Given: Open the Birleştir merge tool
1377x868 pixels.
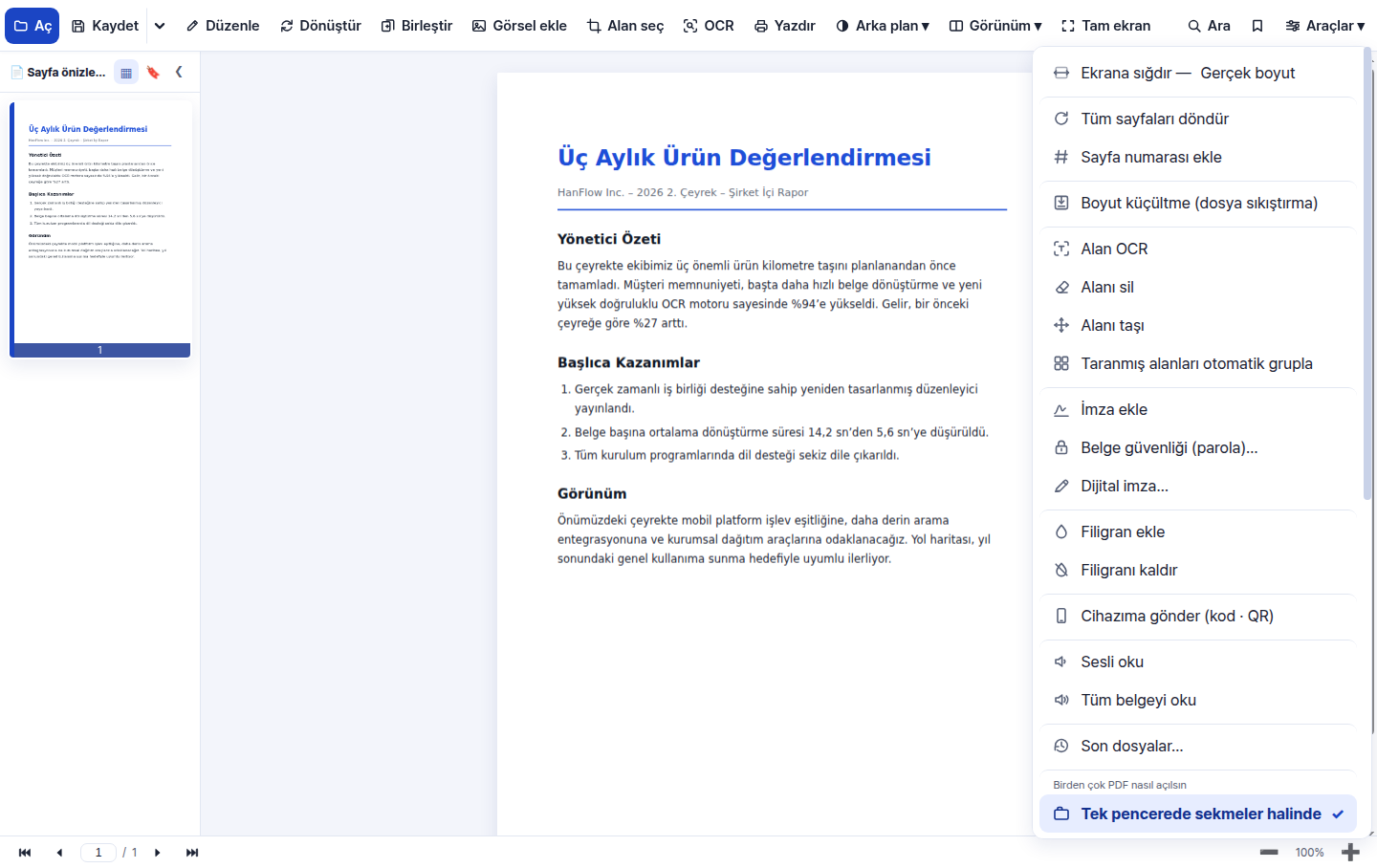Looking at the screenshot, I should point(416,26).
